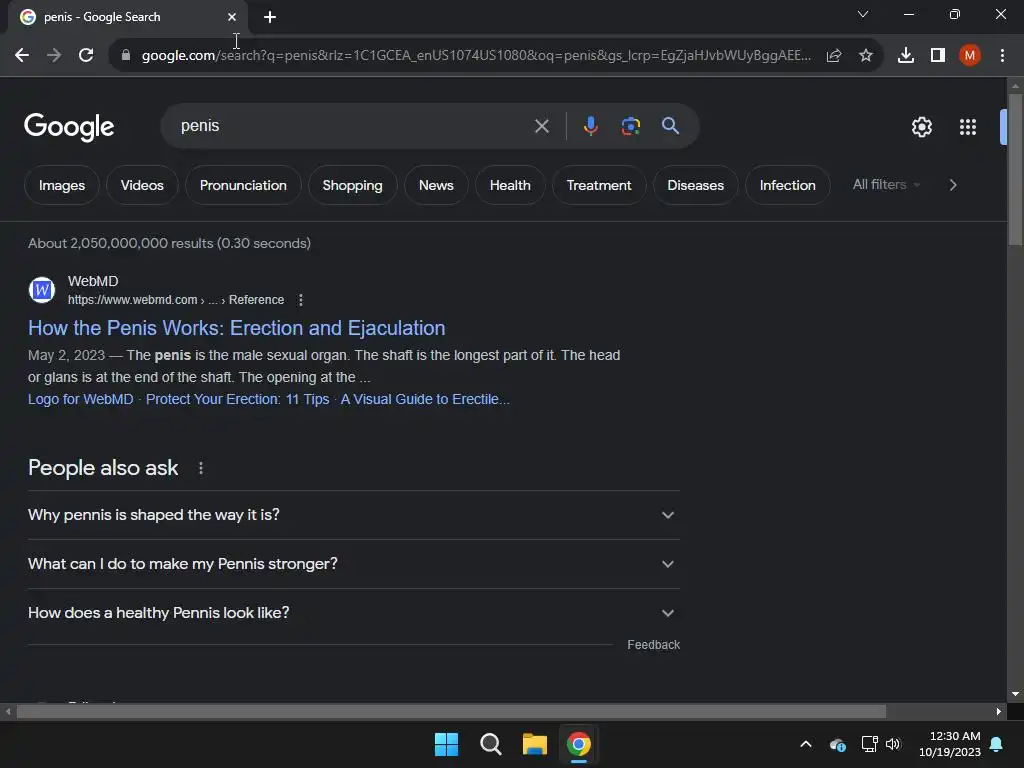Expand 'healthy Pennis look like' question
The width and height of the screenshot is (1024, 768).
tap(353, 613)
